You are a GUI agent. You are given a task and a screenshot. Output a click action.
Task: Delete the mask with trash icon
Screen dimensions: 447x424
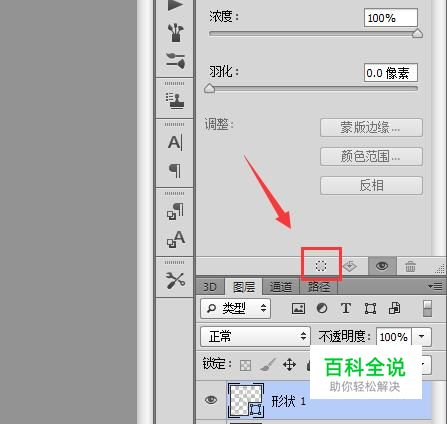tap(410, 266)
